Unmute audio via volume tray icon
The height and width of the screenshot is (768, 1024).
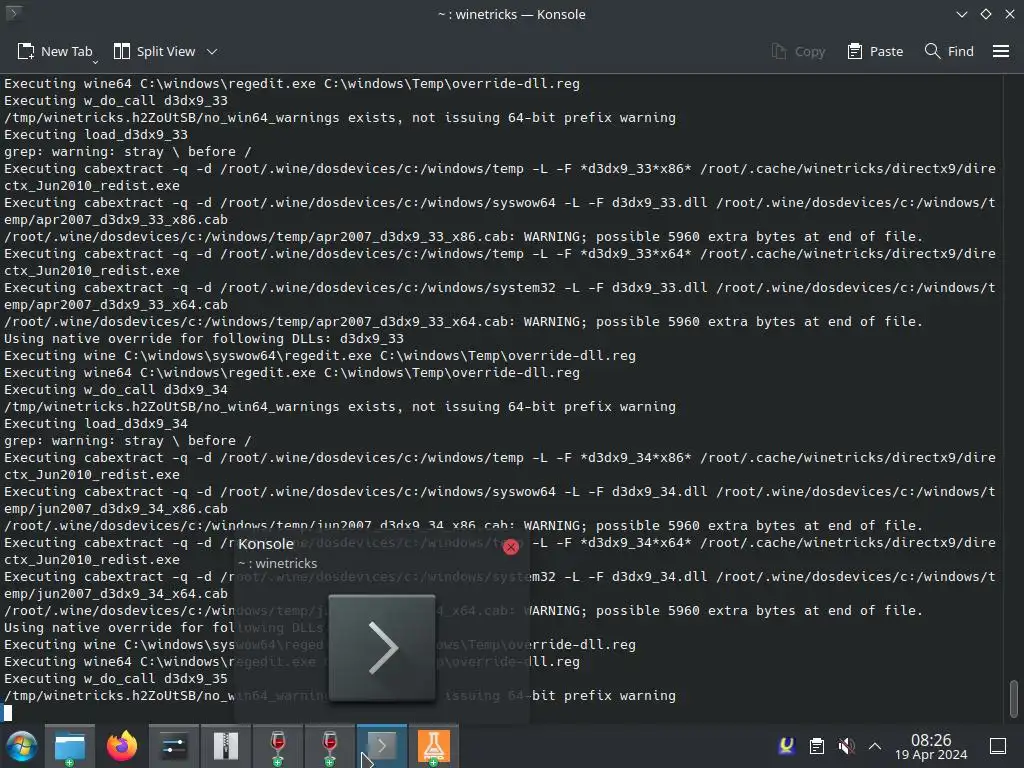(x=846, y=746)
